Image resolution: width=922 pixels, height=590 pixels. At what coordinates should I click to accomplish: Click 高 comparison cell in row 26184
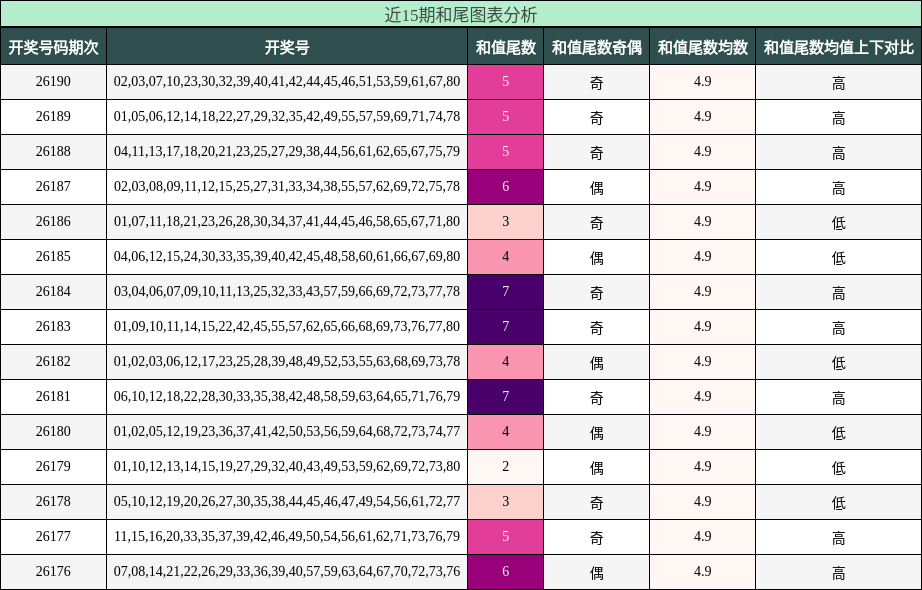pyautogui.click(x=839, y=292)
